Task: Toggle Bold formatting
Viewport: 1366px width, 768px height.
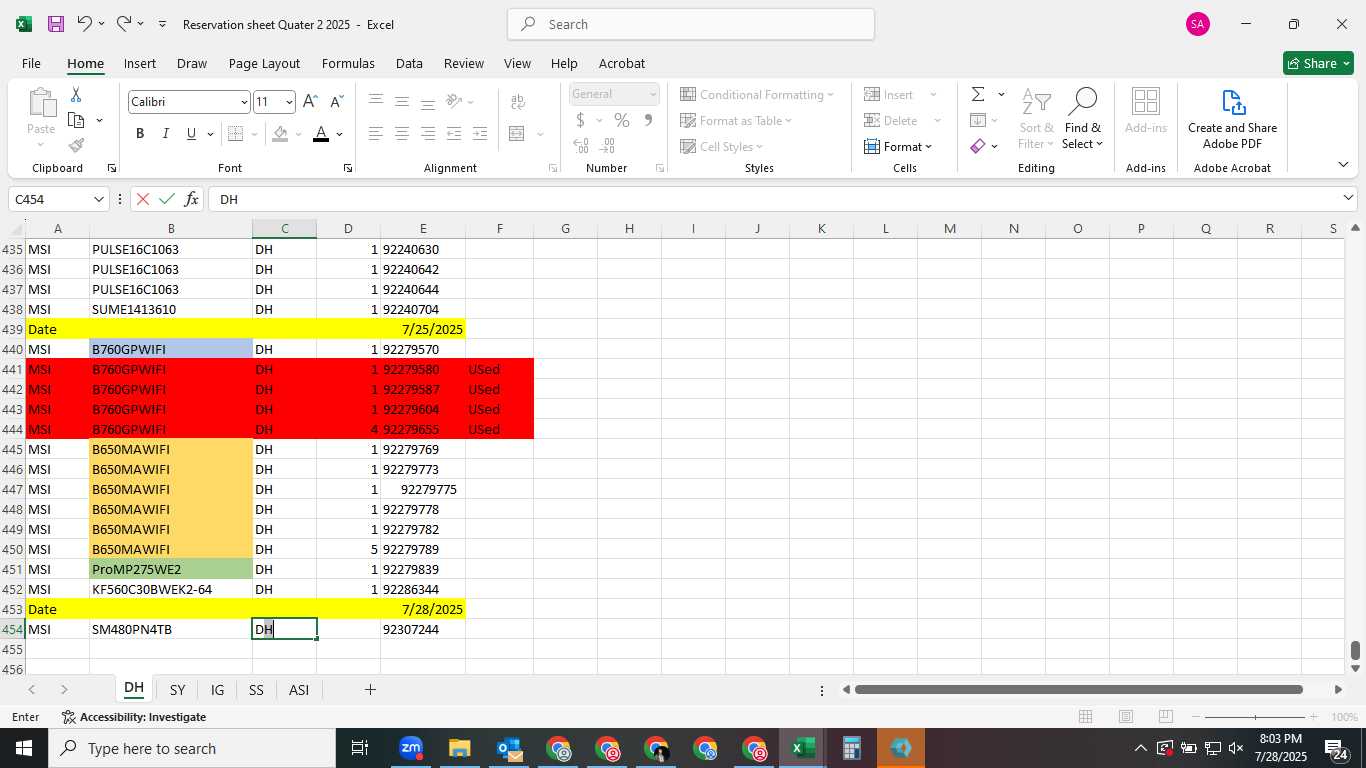Action: pos(140,134)
